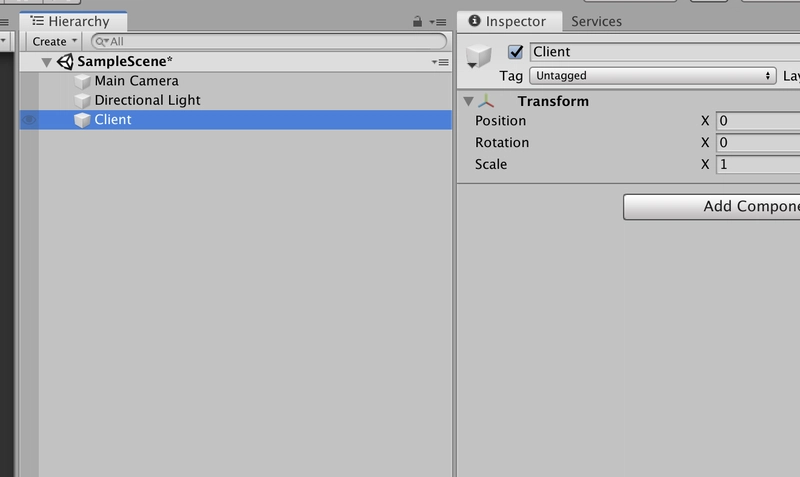Image resolution: width=800 pixels, height=477 pixels.
Task: Select the Hierarchy tab
Action: [73, 21]
